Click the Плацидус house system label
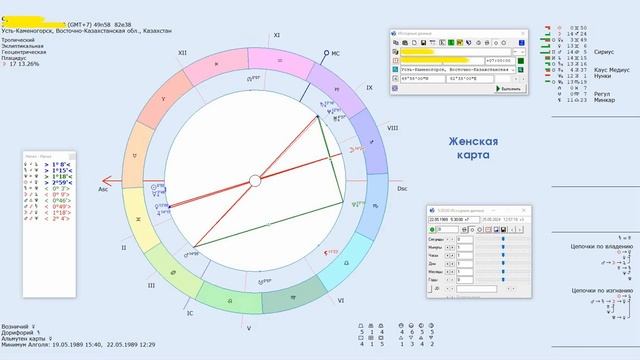Image resolution: width=640 pixels, height=360 pixels. click(14, 58)
